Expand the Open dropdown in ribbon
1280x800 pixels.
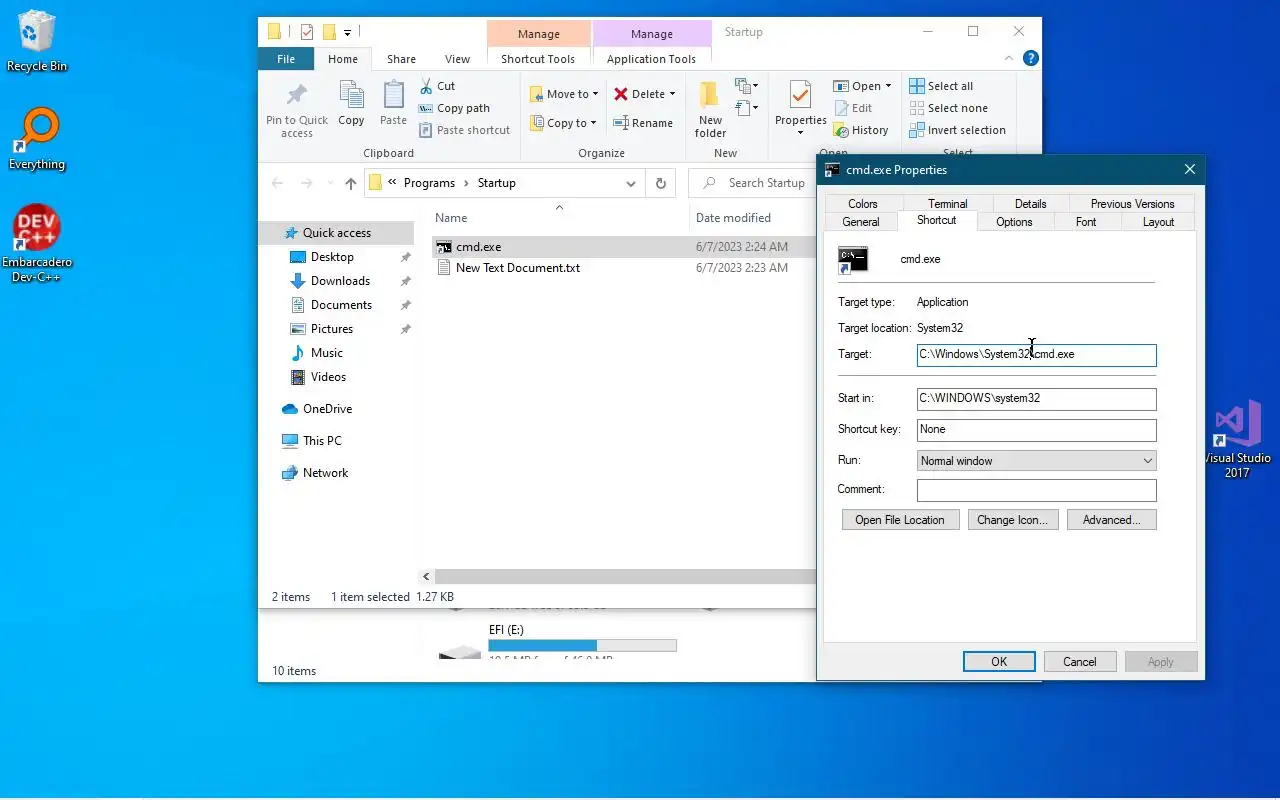[888, 86]
